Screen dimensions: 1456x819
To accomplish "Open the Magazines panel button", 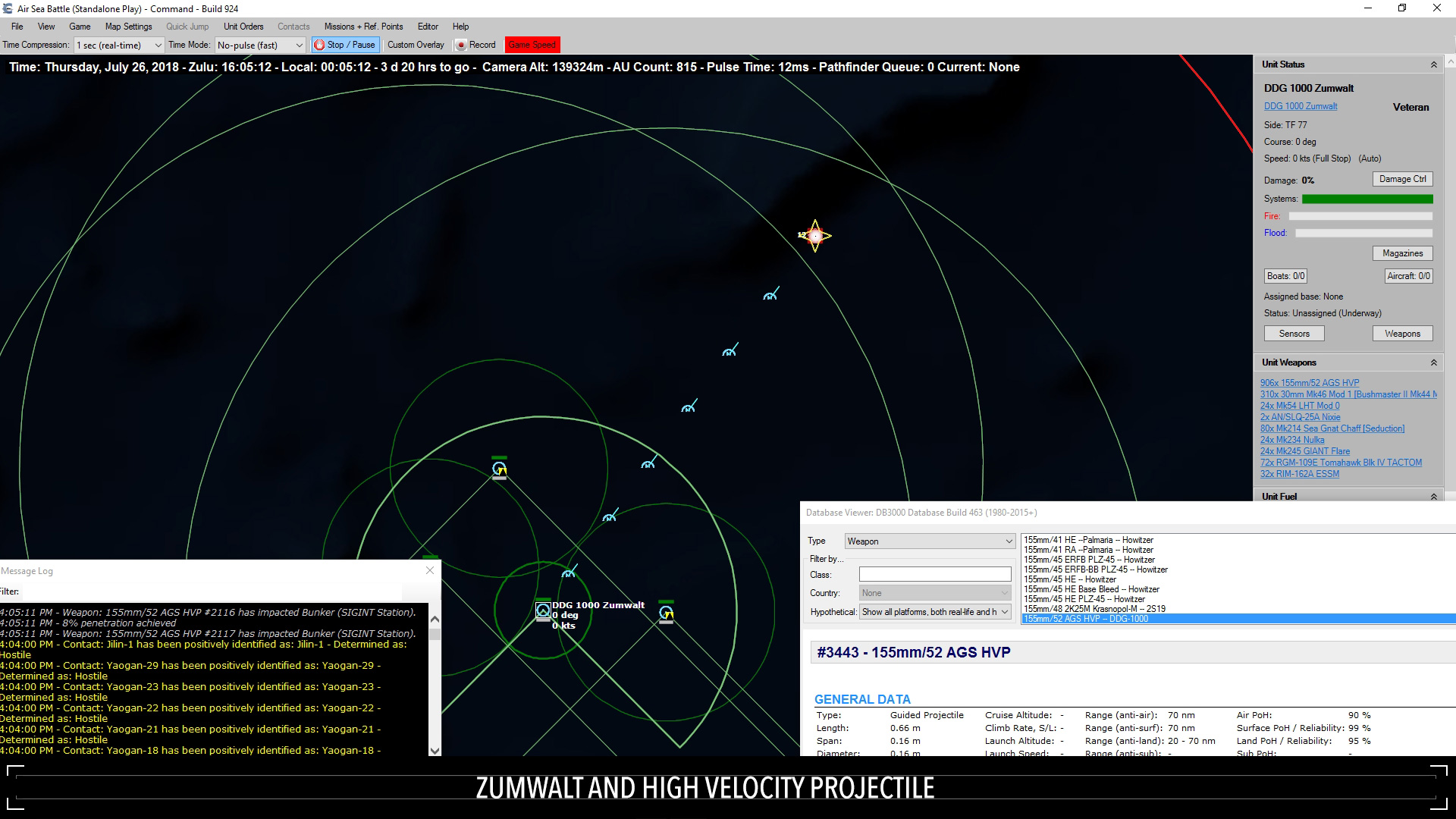I will [x=1401, y=252].
